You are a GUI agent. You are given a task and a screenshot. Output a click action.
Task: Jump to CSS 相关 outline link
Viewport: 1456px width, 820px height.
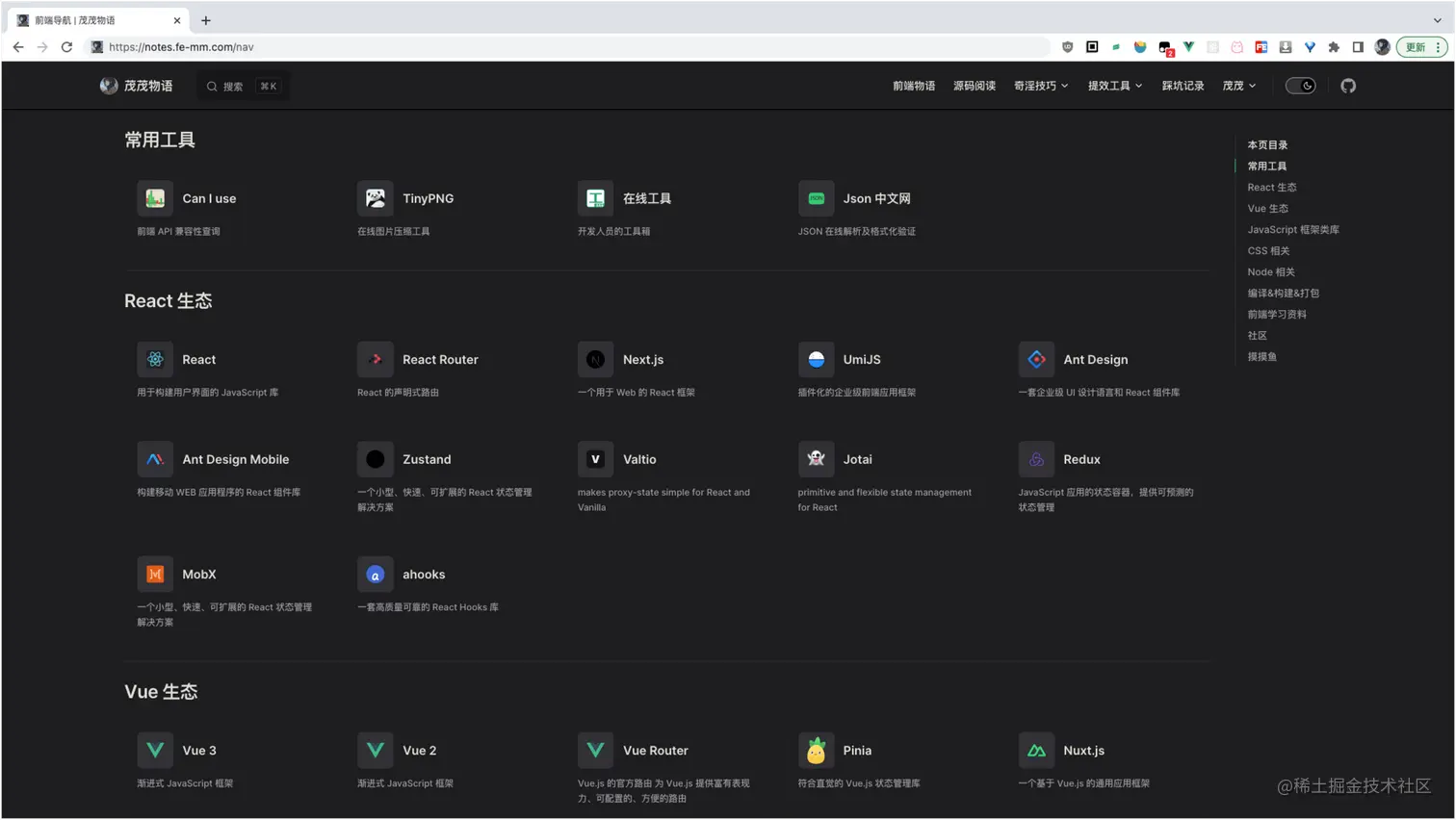[x=1268, y=250]
